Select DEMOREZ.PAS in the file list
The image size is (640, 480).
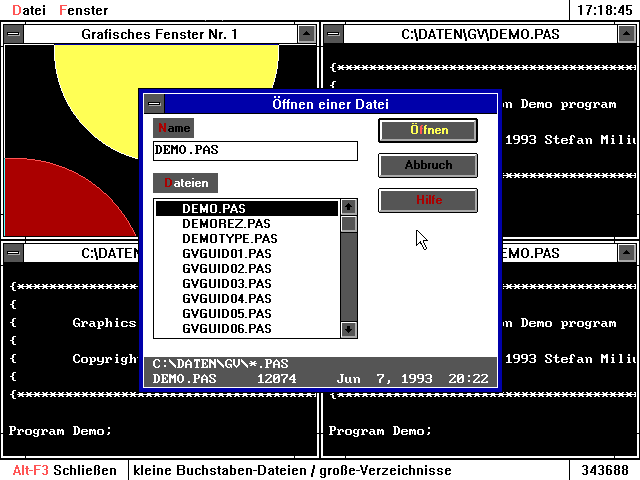226,224
